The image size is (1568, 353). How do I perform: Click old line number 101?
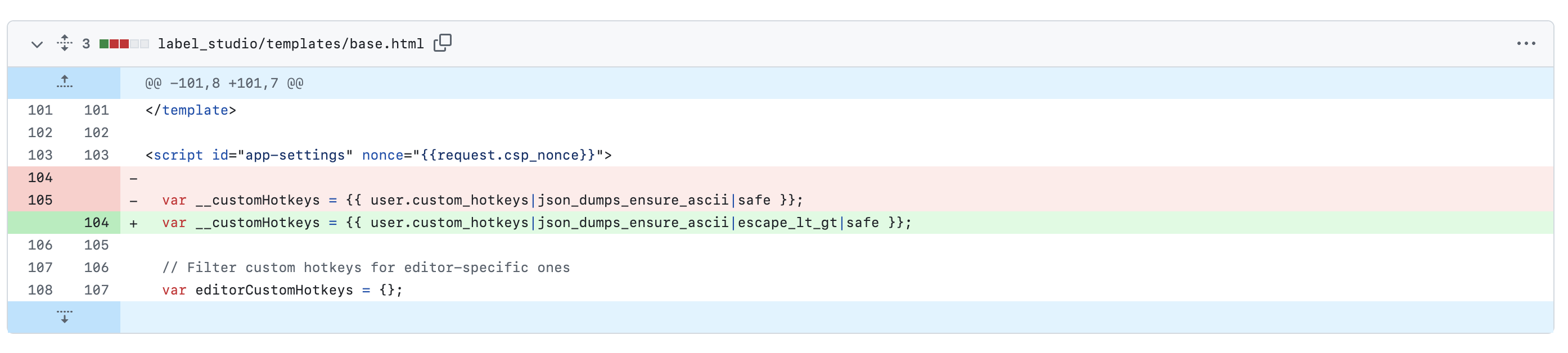[40, 110]
